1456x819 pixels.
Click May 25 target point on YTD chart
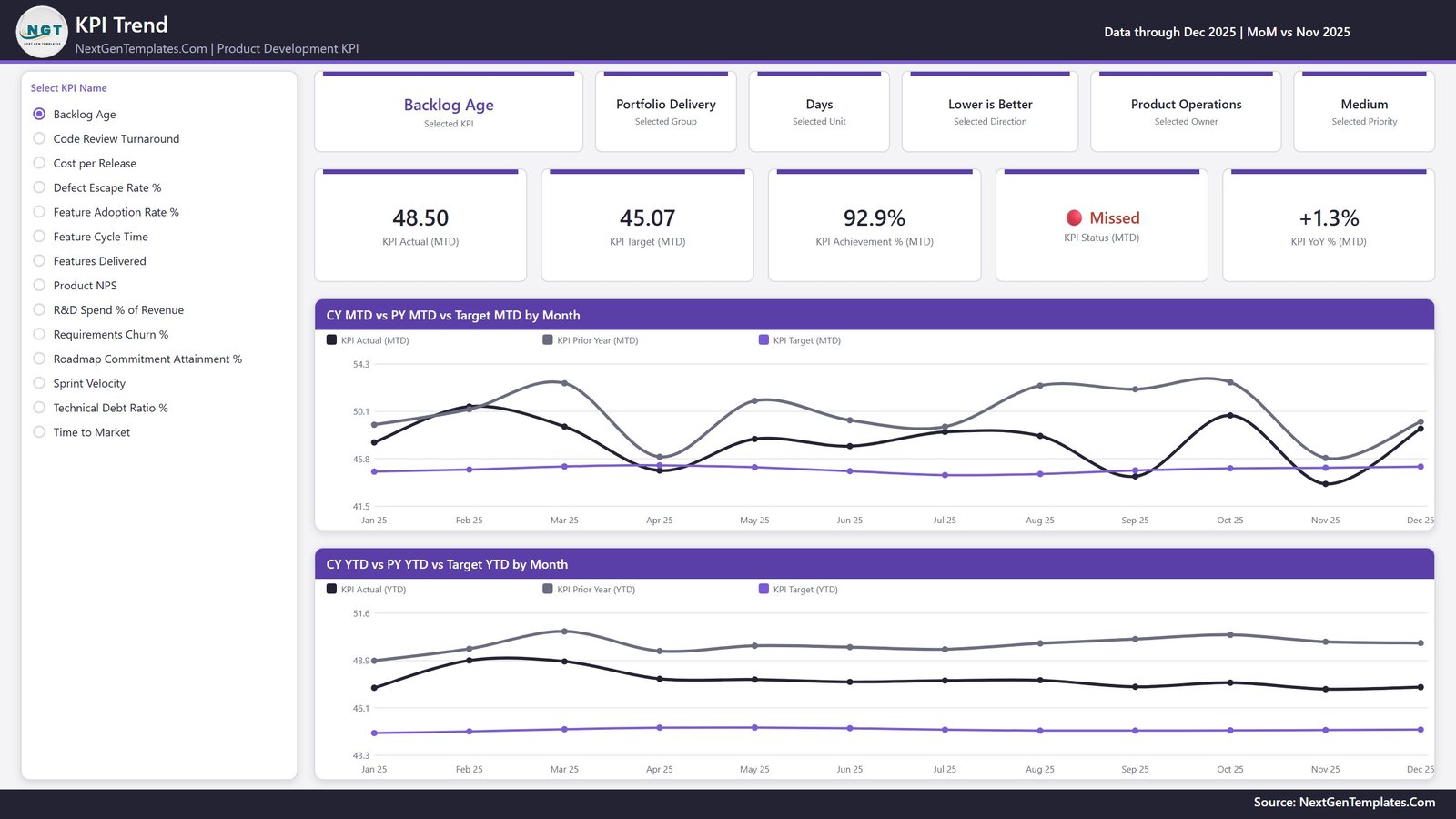pyautogui.click(x=754, y=727)
